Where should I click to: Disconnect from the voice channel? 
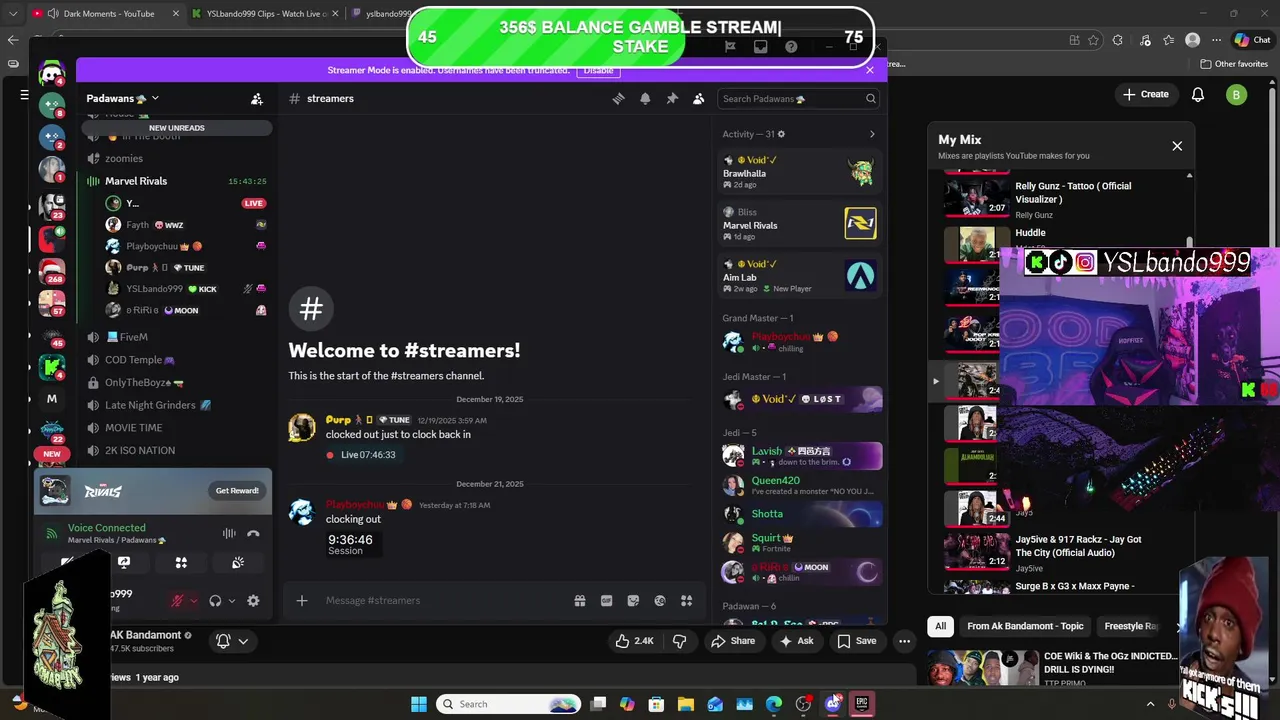253,533
